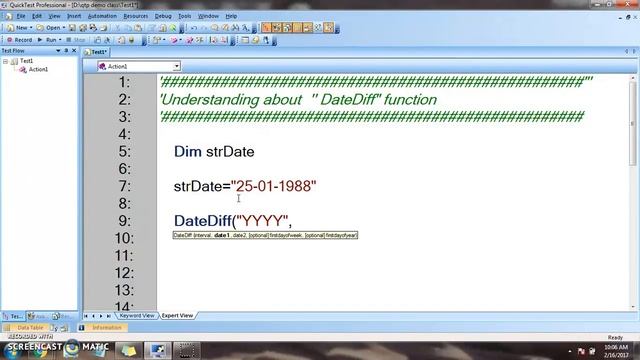Open the Open button dropdown arrow
The image size is (640, 360).
coord(64,28)
